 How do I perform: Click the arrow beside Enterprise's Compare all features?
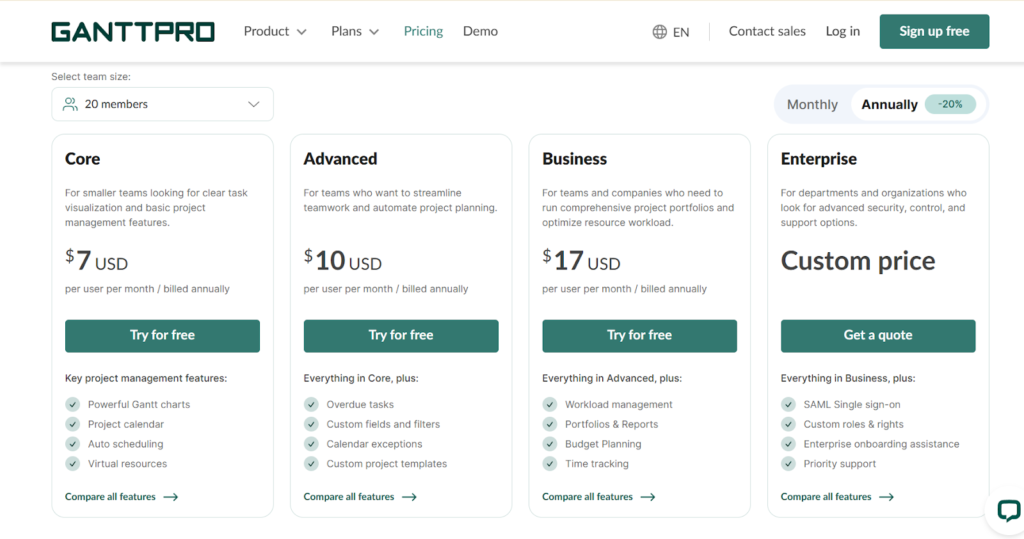pos(886,497)
